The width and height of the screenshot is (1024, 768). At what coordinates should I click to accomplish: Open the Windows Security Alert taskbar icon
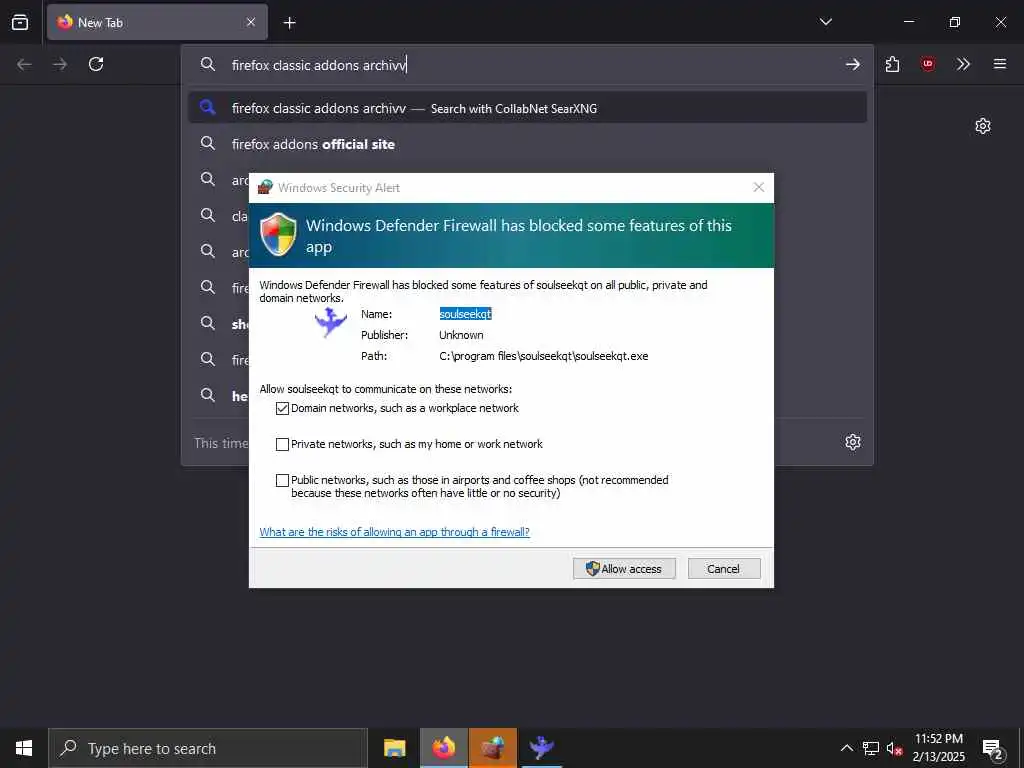(492, 748)
